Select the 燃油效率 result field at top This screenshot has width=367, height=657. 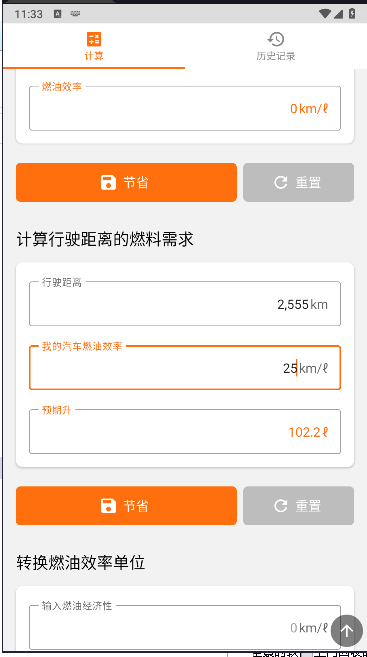(185, 109)
